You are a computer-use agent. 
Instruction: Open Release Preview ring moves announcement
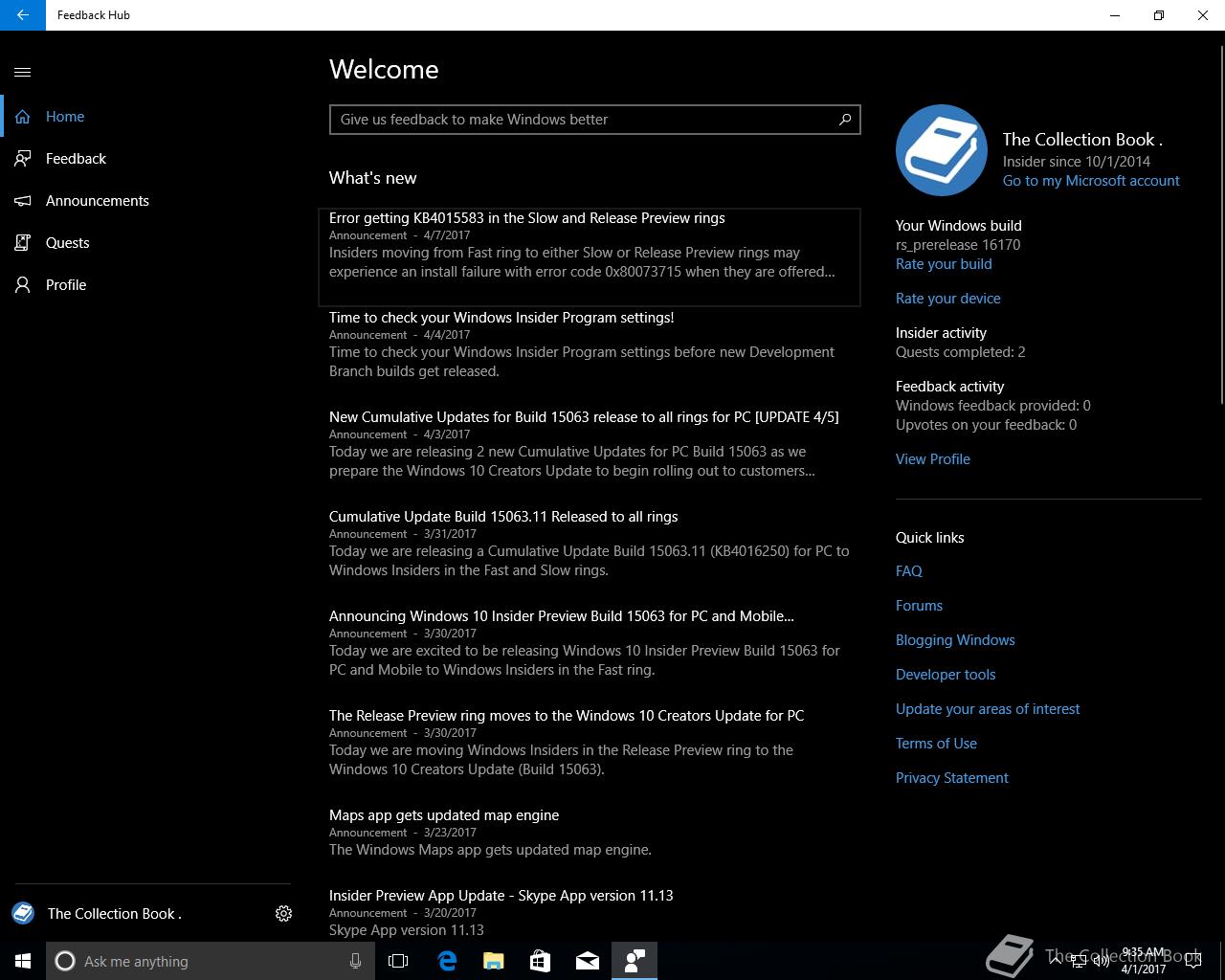click(x=590, y=743)
